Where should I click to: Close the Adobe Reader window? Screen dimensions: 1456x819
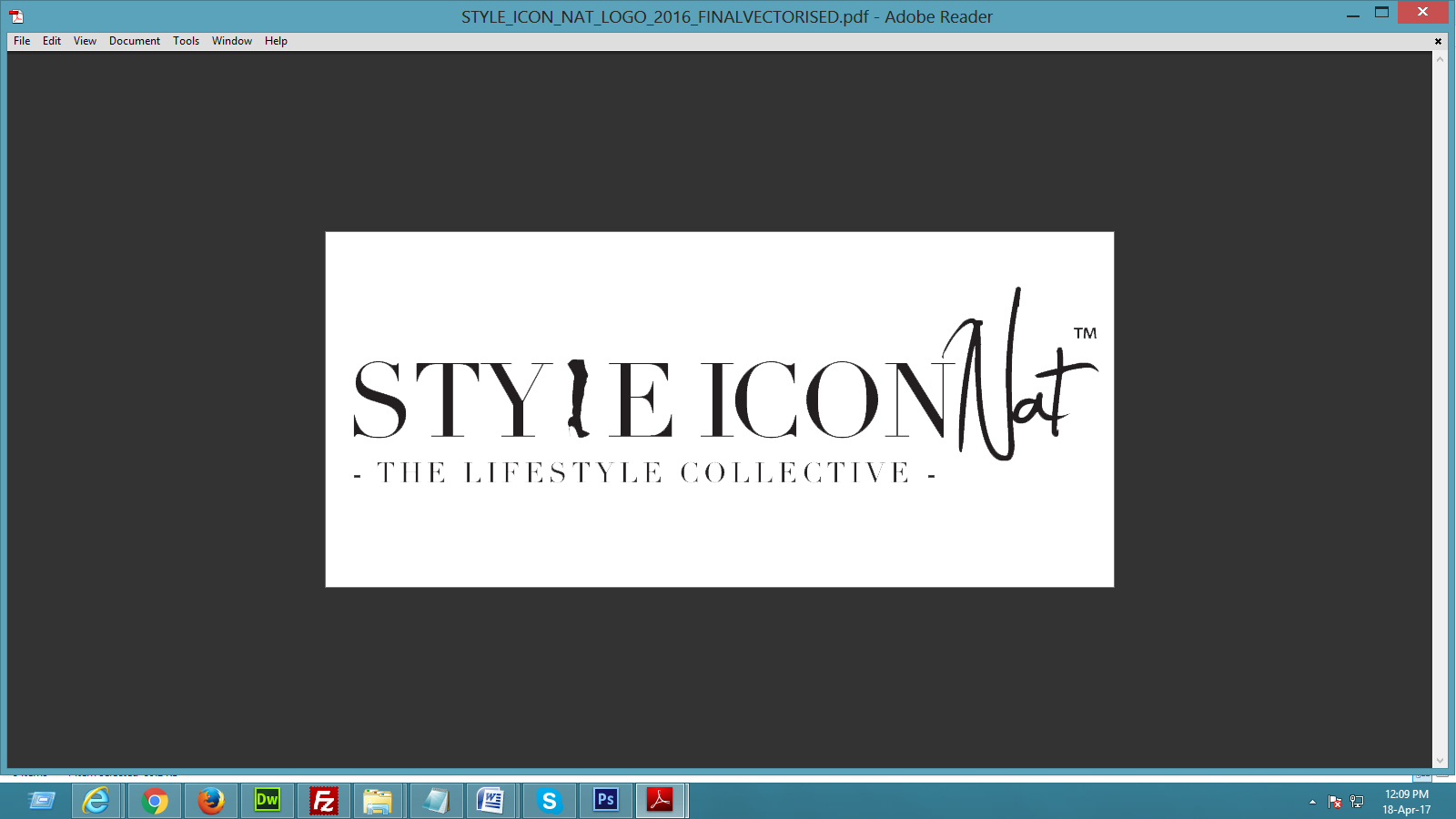point(1422,12)
